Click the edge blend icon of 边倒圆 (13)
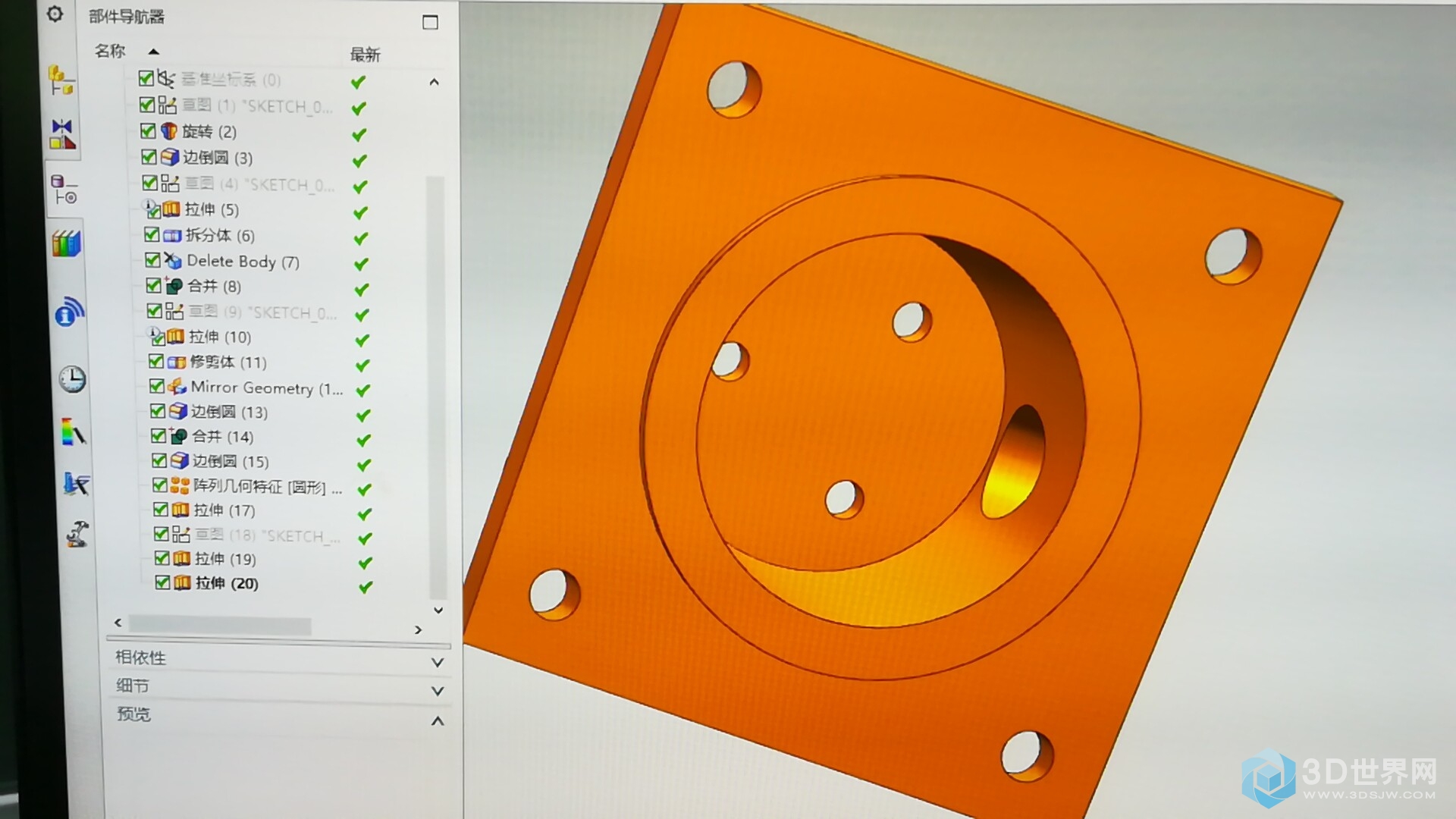Screen dimensions: 1456x819 (178, 411)
